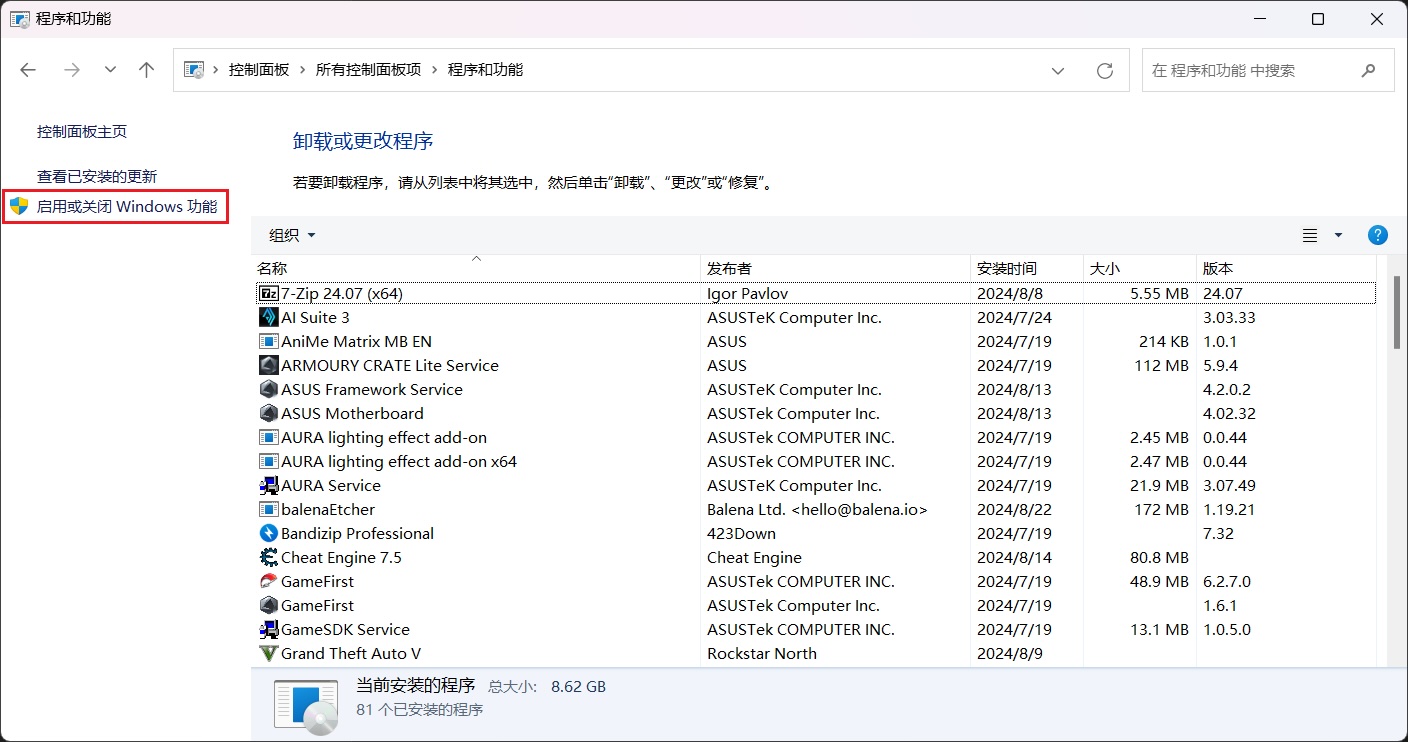The width and height of the screenshot is (1408, 742).
Task: Click size value 80.8 MB
Action: 1158,557
